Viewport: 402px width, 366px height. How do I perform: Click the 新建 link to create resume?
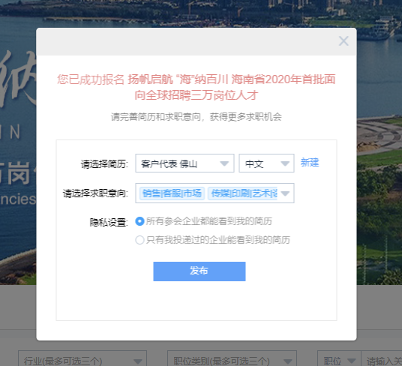pyautogui.click(x=310, y=163)
